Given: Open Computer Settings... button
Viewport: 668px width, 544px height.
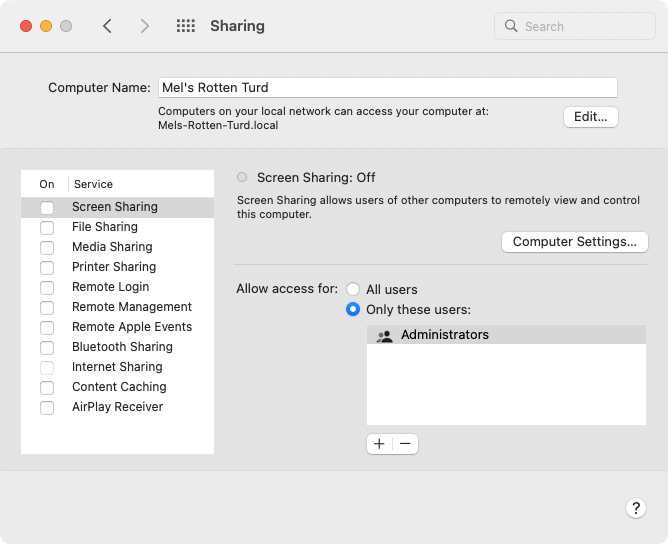Looking at the screenshot, I should pyautogui.click(x=574, y=242).
